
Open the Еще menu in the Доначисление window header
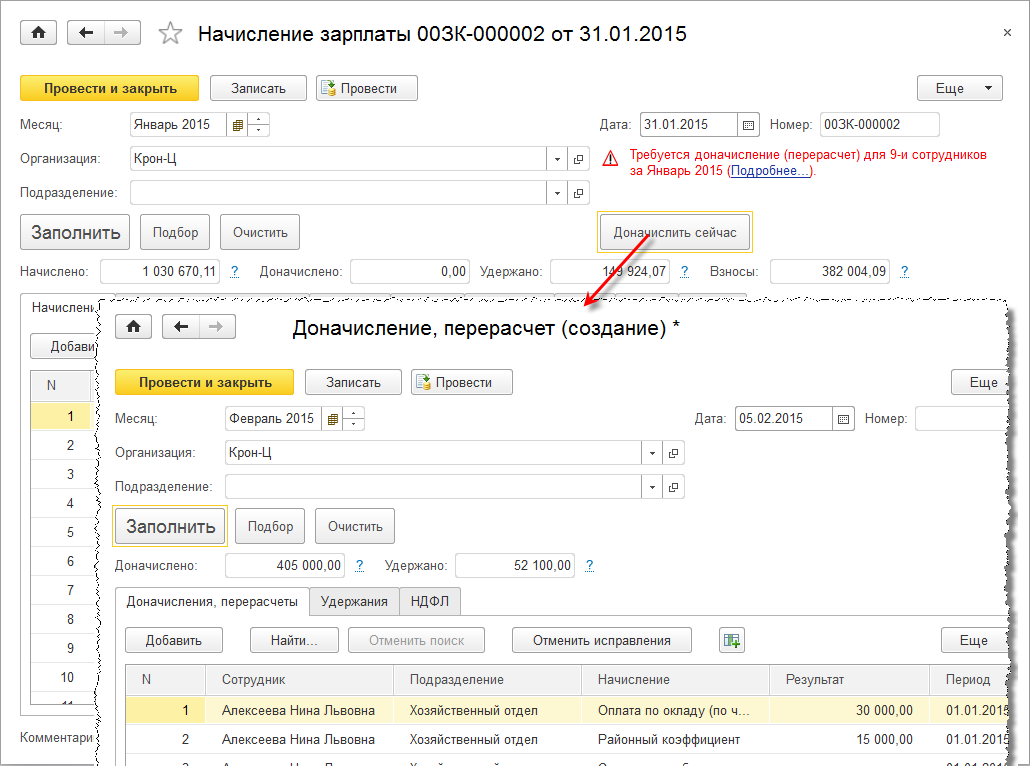pos(980,382)
